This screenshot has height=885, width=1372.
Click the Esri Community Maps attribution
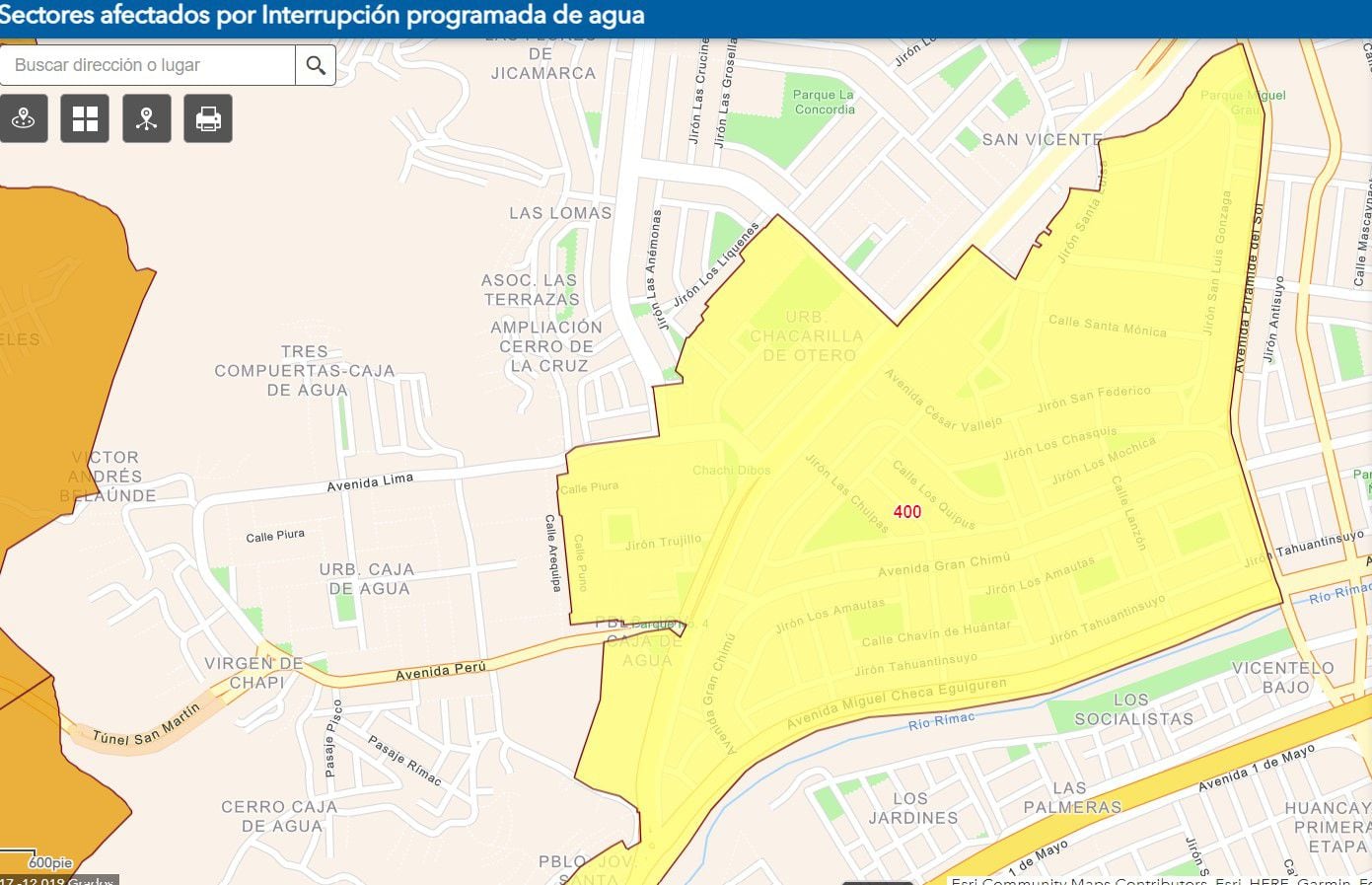coord(1161,879)
